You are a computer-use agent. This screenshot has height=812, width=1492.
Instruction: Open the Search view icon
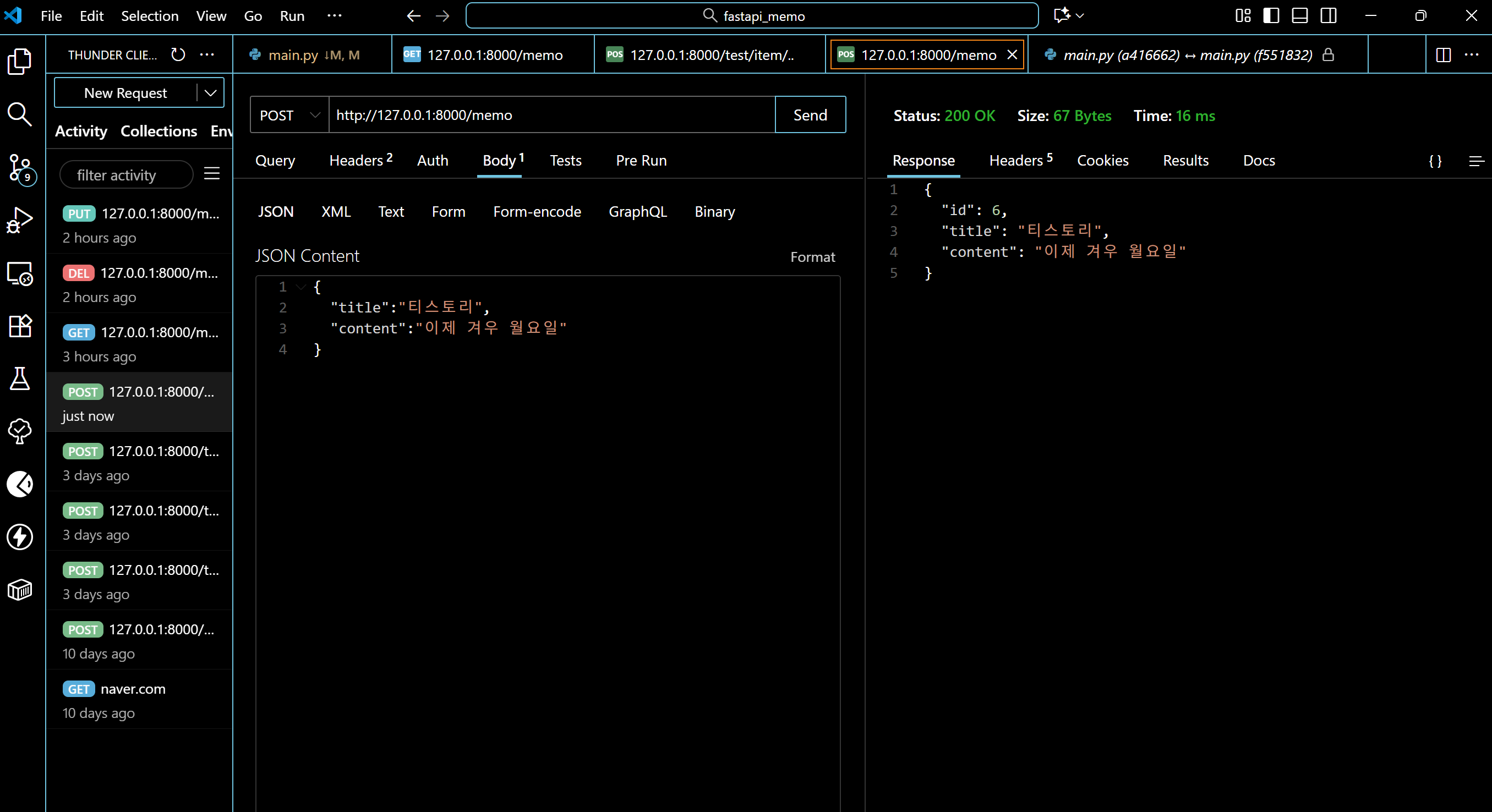20,114
